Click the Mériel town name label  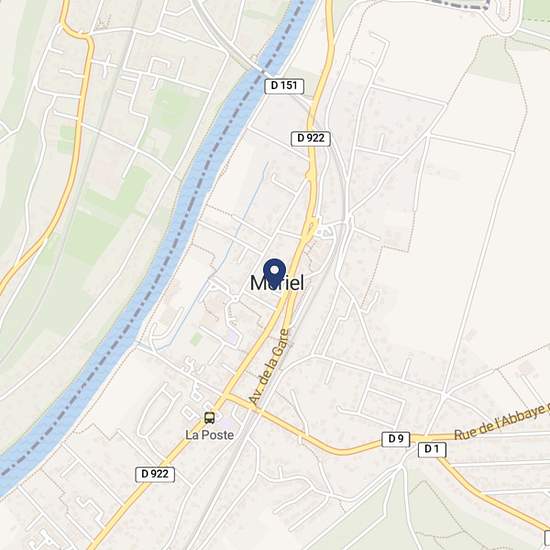click(277, 283)
